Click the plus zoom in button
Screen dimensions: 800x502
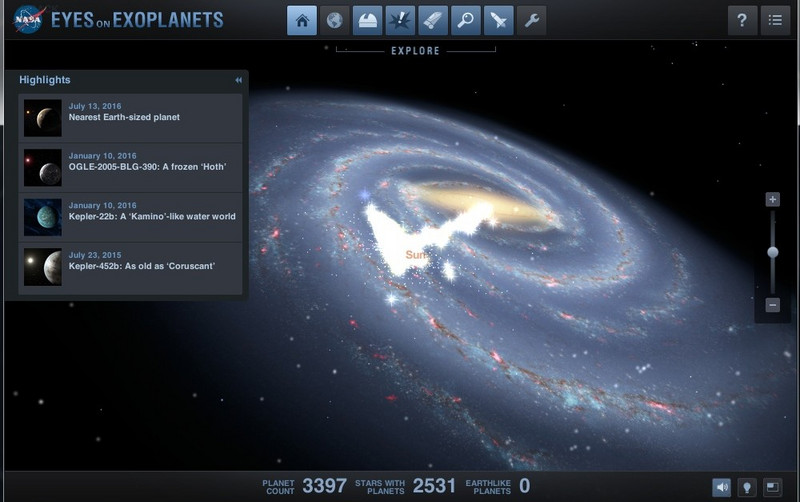tap(772, 199)
